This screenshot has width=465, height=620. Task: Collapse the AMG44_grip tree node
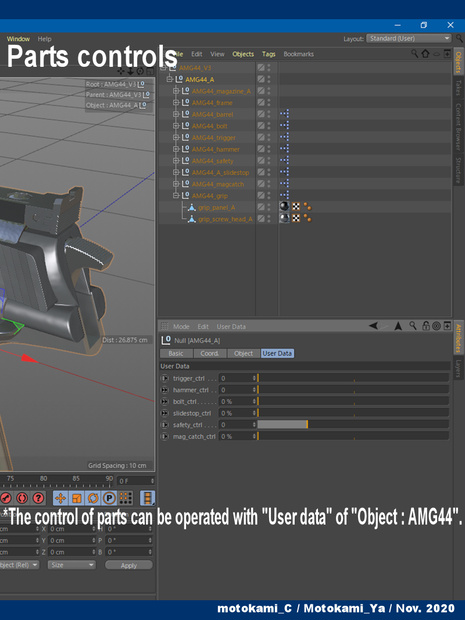(x=176, y=195)
